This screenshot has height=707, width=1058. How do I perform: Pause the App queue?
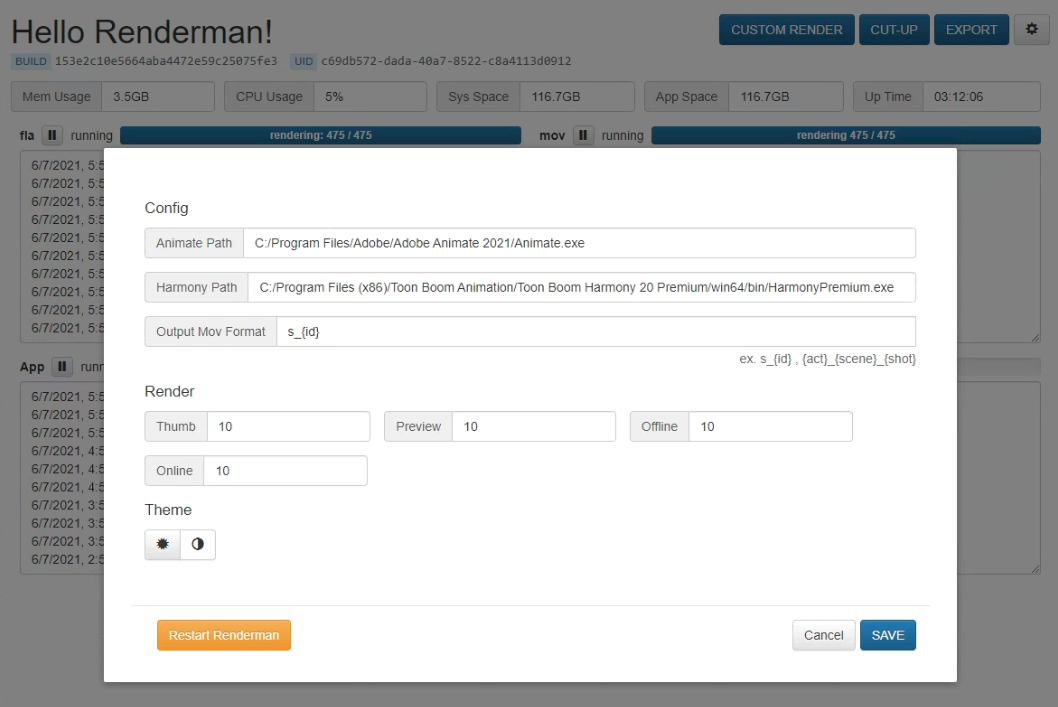click(x=62, y=367)
